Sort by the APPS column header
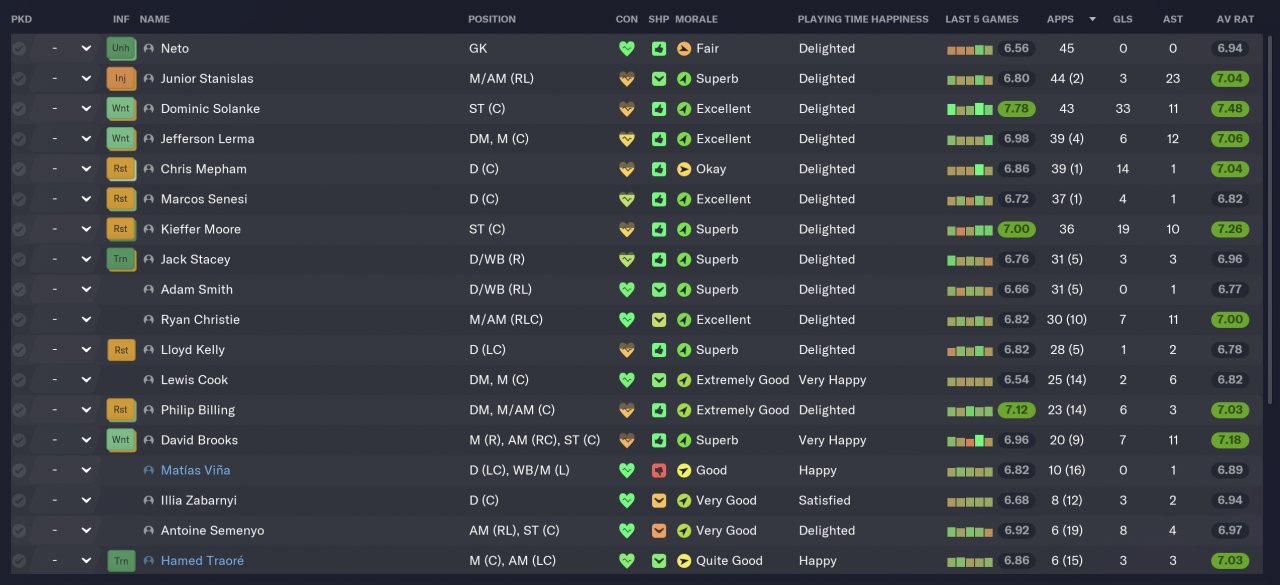 (1060, 19)
